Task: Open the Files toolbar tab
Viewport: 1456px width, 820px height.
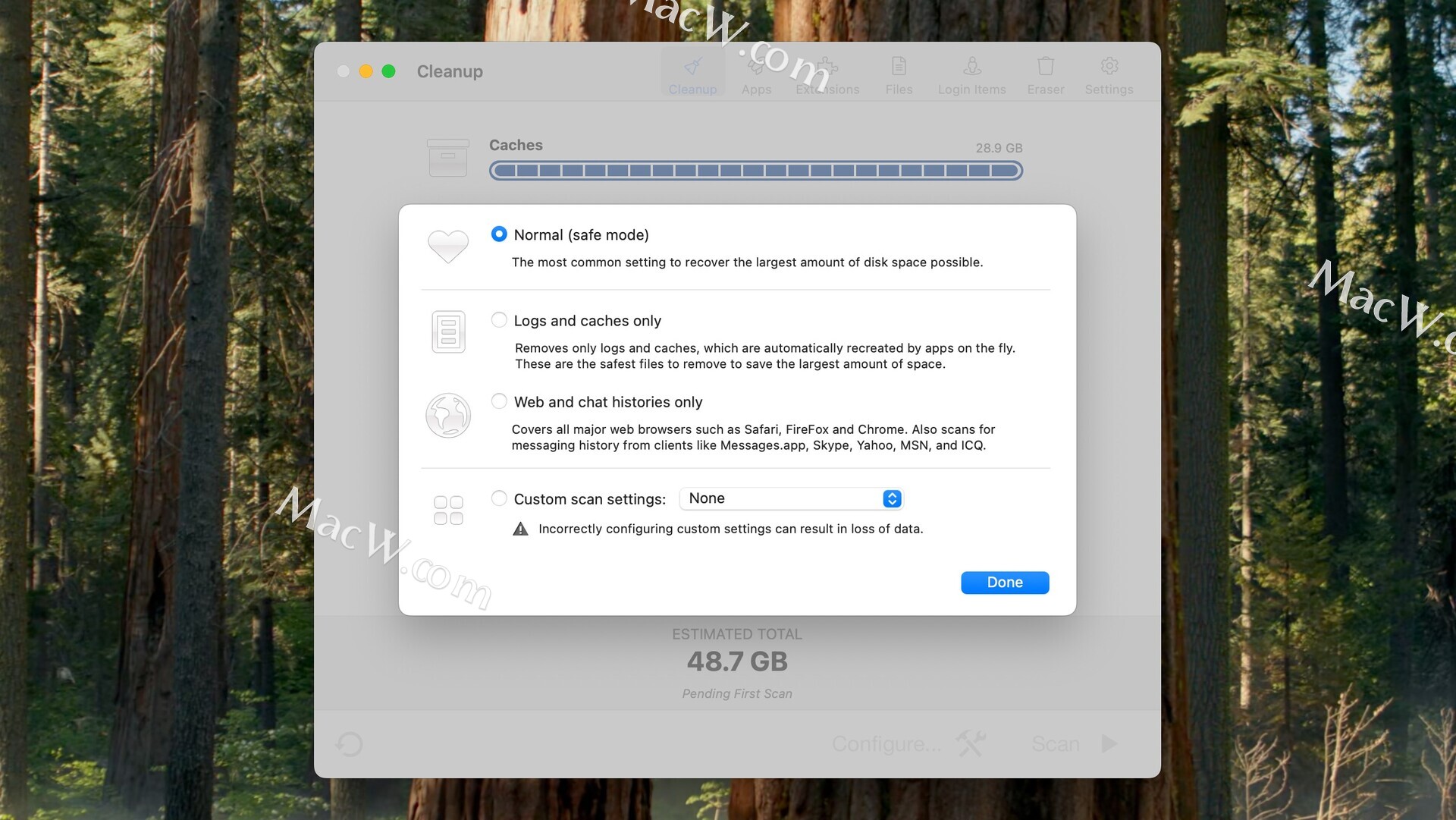Action: [899, 75]
